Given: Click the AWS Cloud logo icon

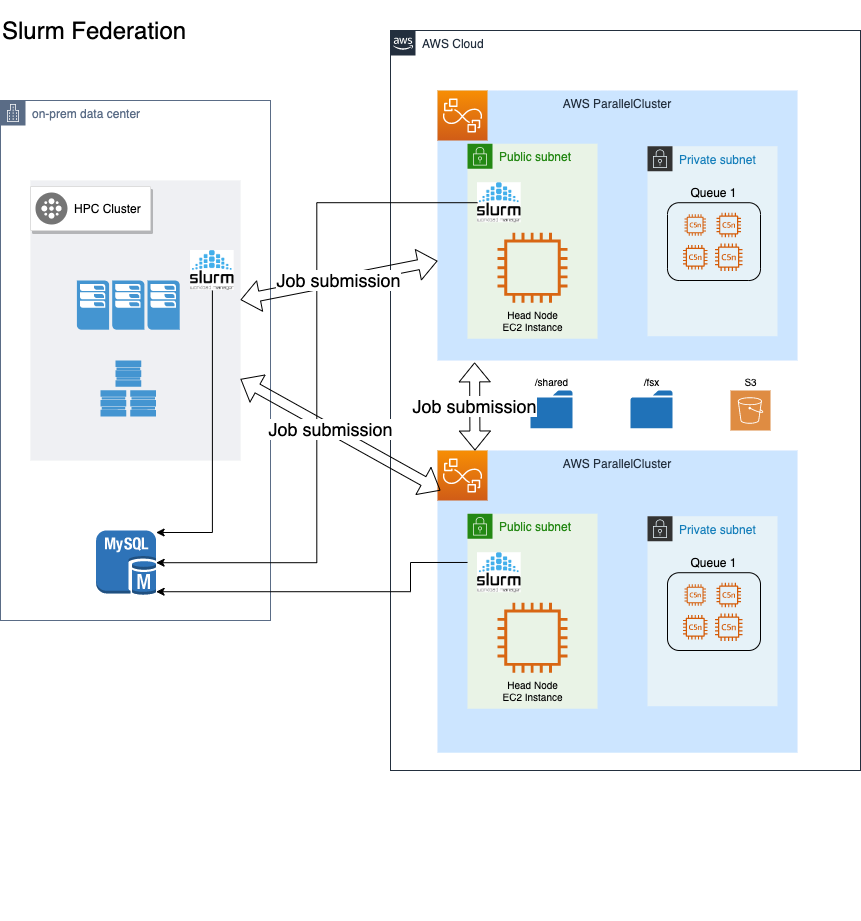Looking at the screenshot, I should (x=403, y=43).
